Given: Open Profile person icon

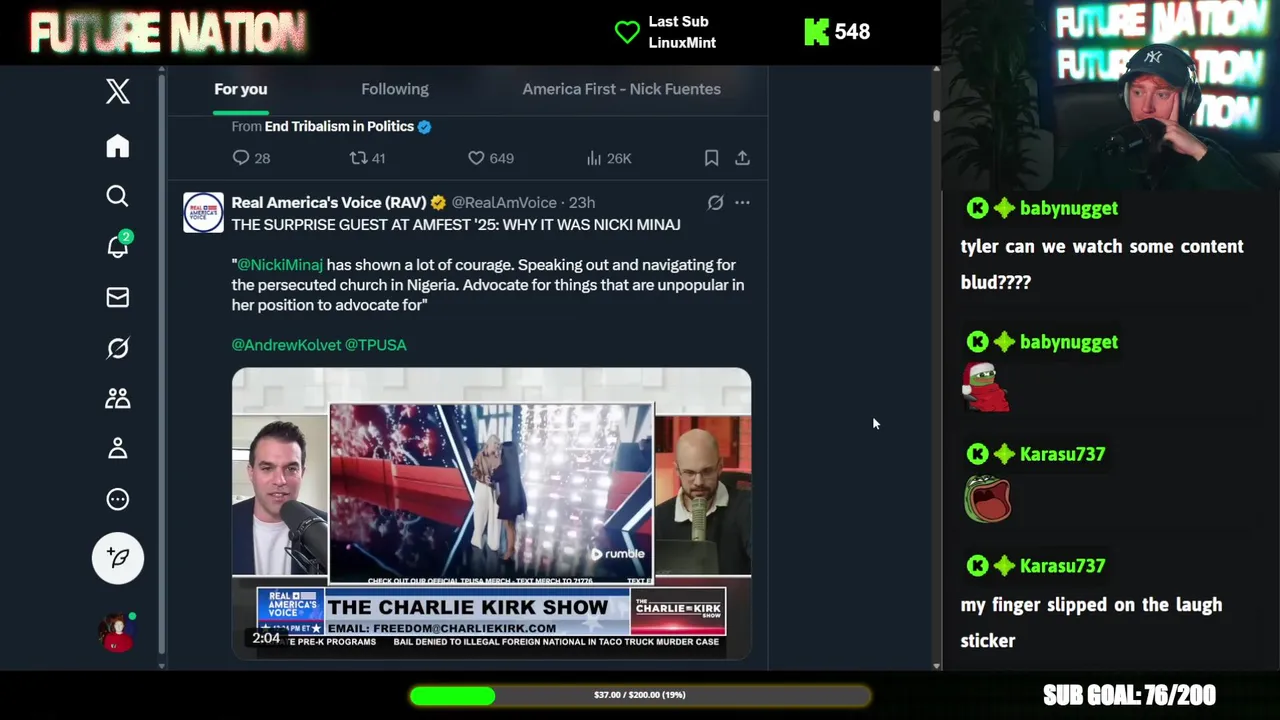Looking at the screenshot, I should click(x=118, y=448).
